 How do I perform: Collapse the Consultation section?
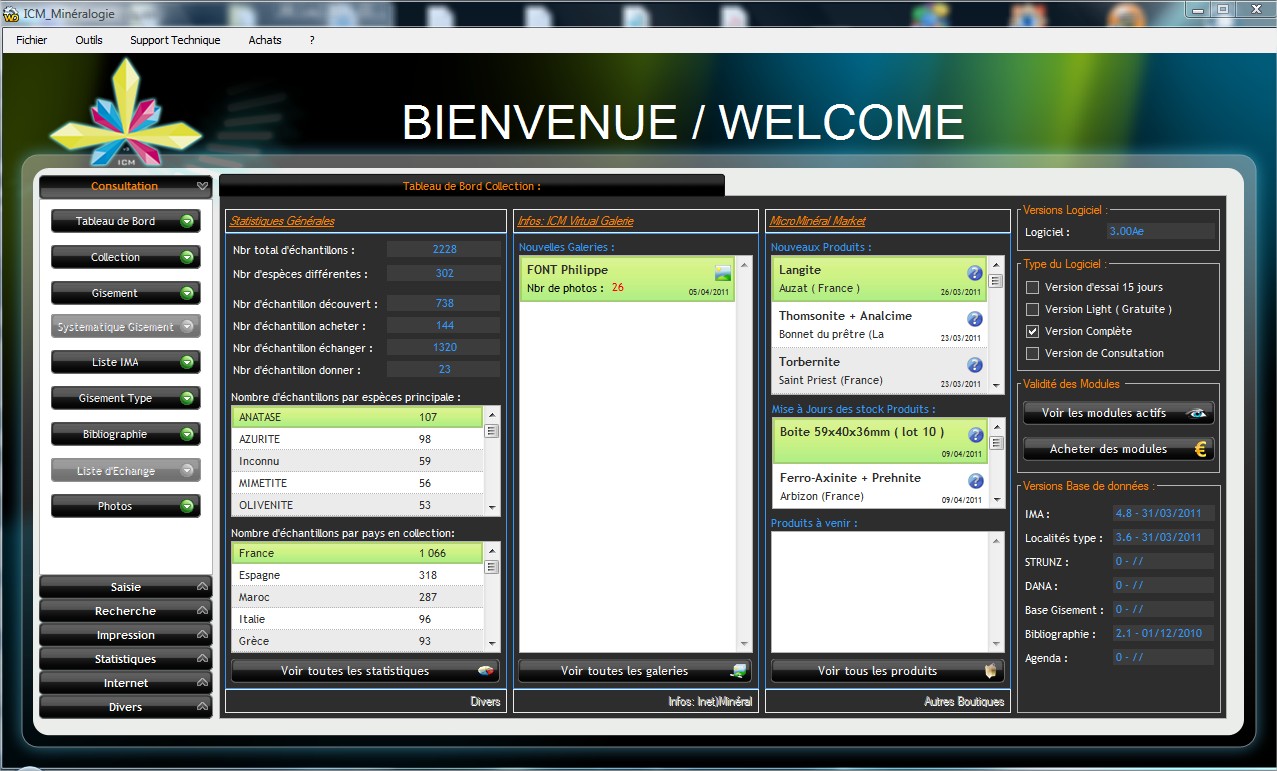[x=125, y=186]
